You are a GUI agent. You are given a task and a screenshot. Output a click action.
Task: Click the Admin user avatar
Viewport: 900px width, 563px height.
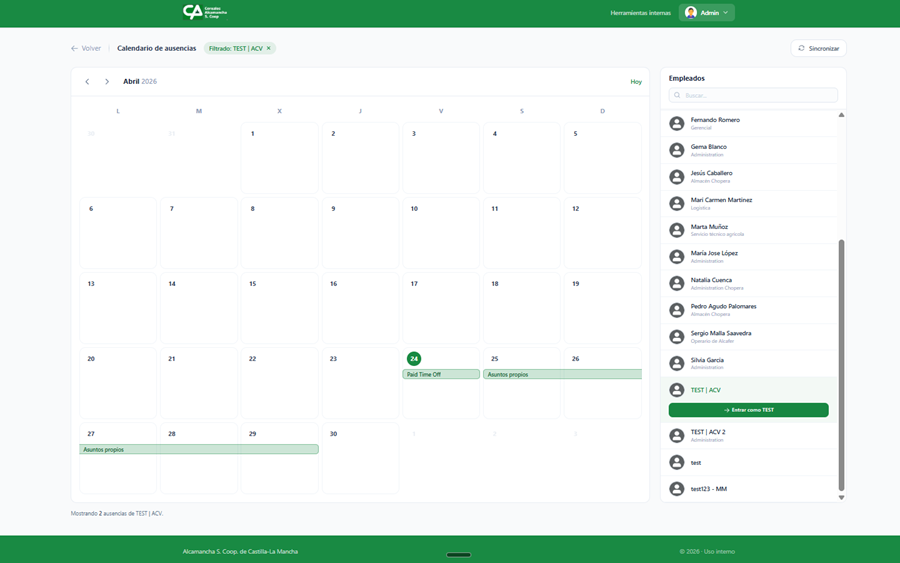pos(691,13)
